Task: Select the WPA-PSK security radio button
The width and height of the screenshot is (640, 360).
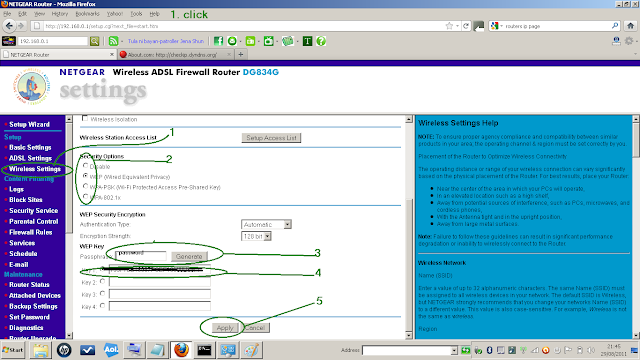Action: click(x=85, y=186)
